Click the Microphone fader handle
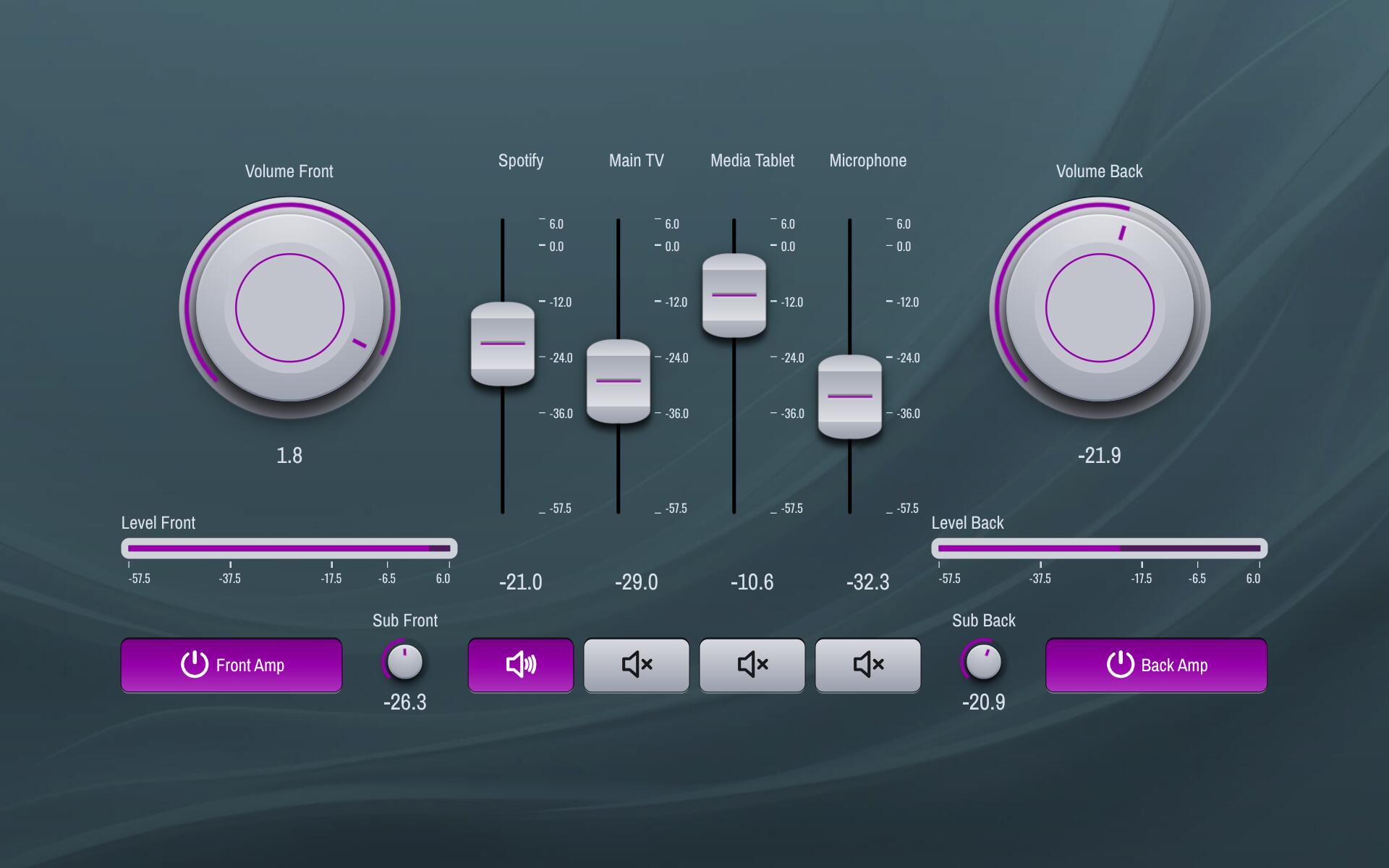 click(x=850, y=396)
